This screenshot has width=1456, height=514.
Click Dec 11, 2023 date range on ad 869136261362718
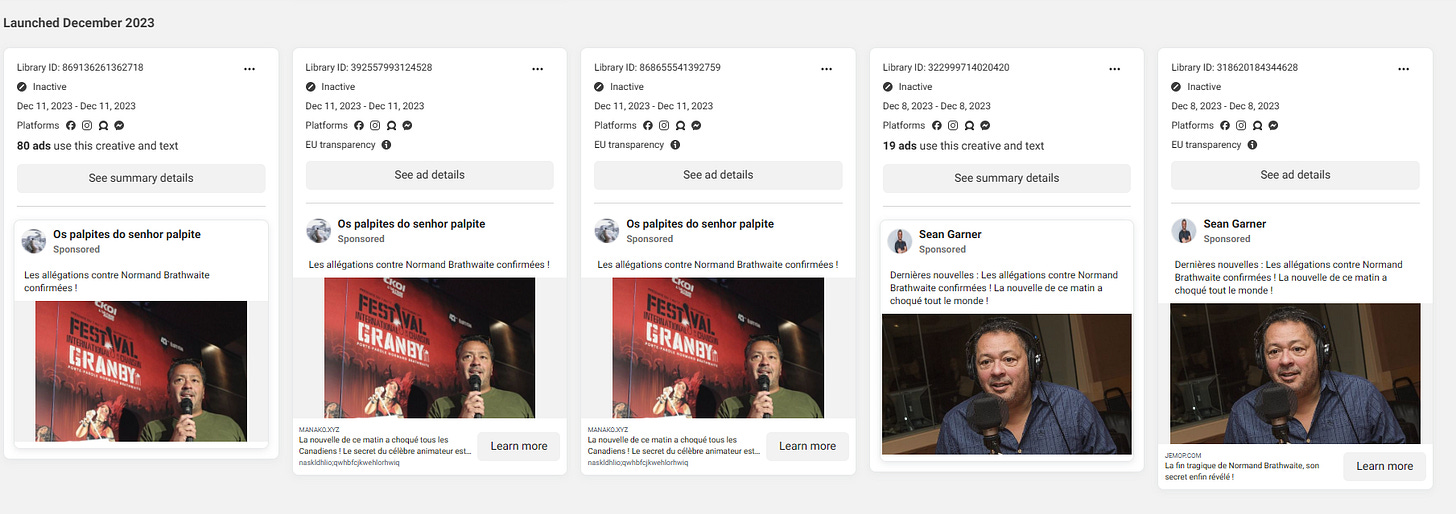tap(76, 106)
